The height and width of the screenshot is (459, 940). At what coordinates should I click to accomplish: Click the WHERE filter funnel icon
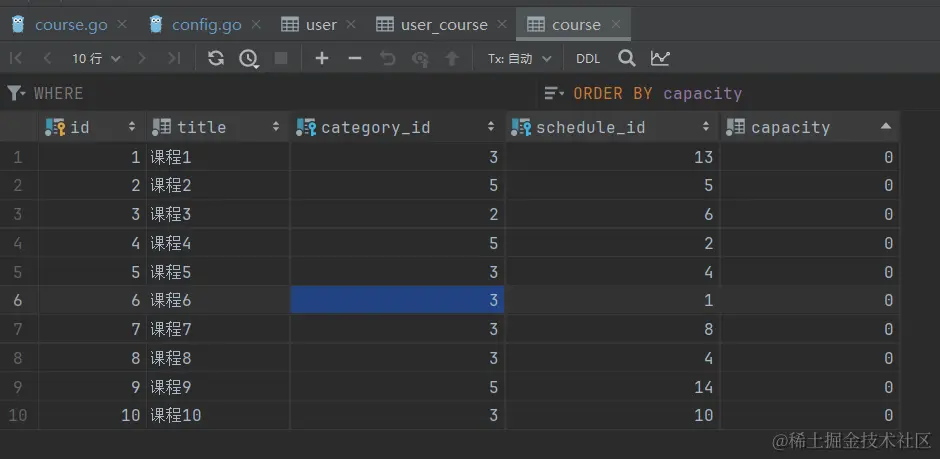tap(16, 93)
